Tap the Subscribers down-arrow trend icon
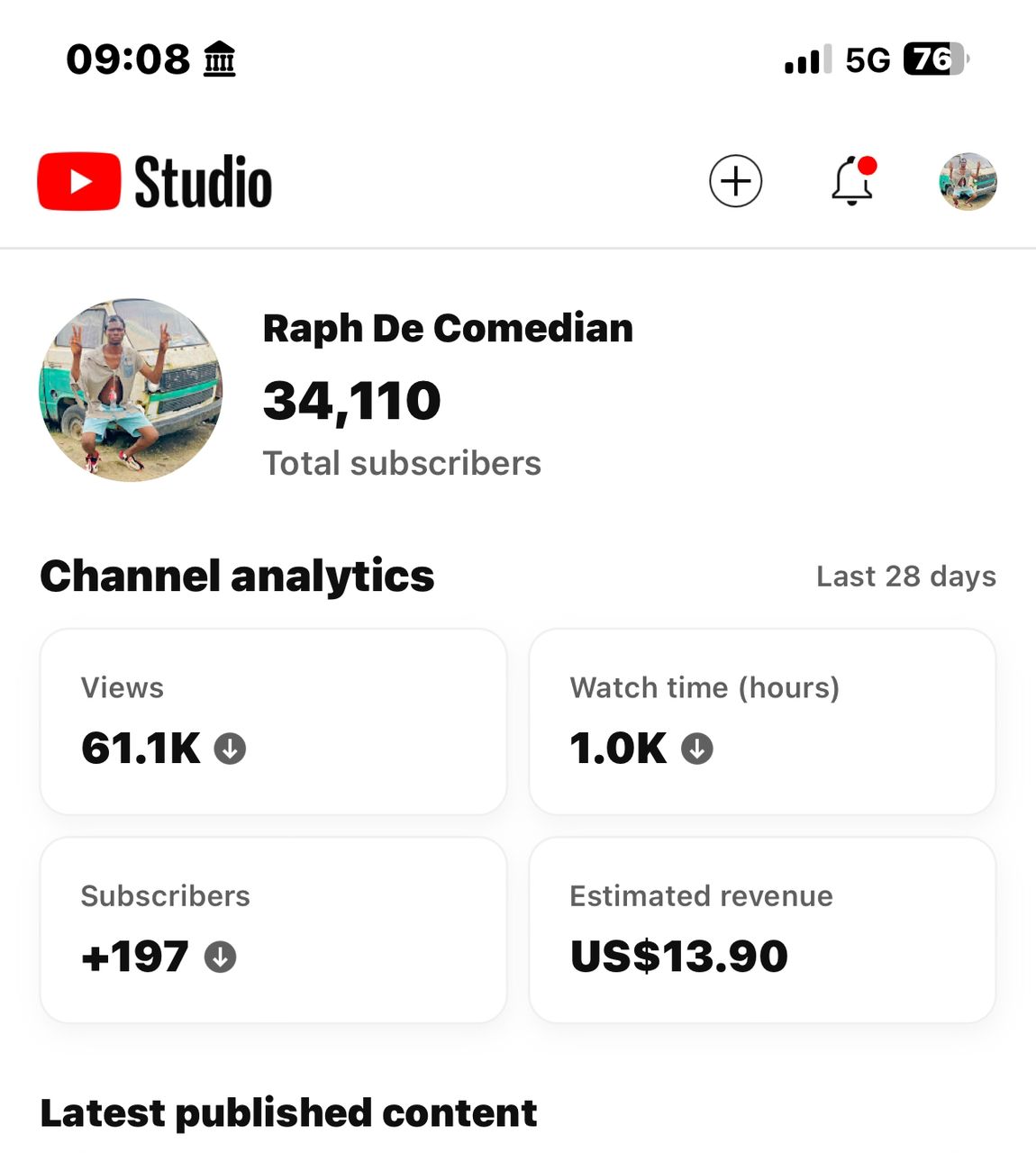Image resolution: width=1036 pixels, height=1153 pixels. pos(220,957)
